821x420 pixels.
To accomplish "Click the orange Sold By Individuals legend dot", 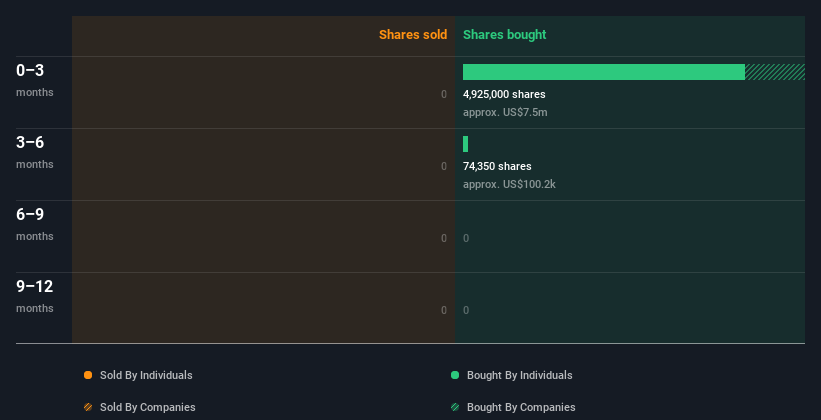I will point(88,375).
